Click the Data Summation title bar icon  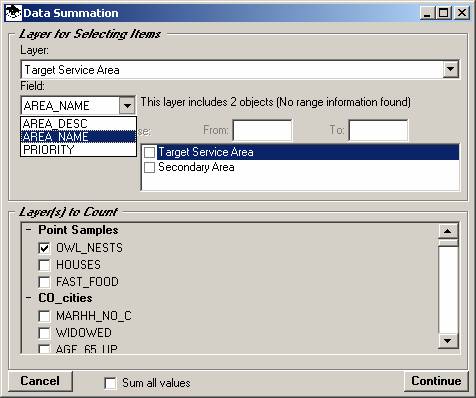pyautogui.click(x=14, y=13)
